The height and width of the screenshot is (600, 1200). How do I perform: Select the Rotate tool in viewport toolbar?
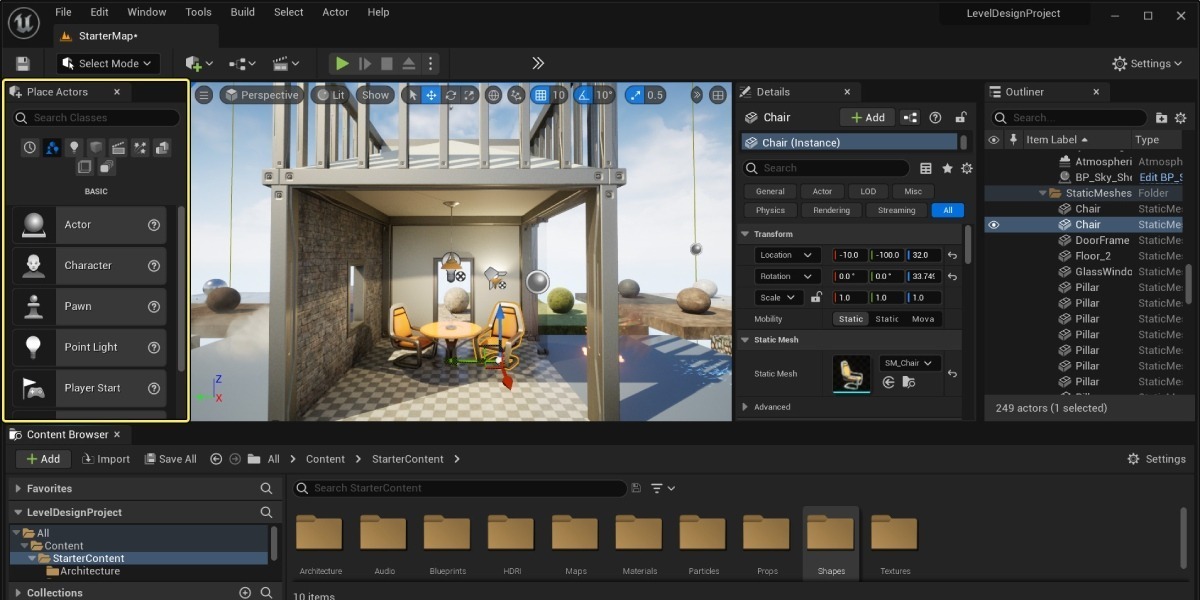[x=450, y=94]
